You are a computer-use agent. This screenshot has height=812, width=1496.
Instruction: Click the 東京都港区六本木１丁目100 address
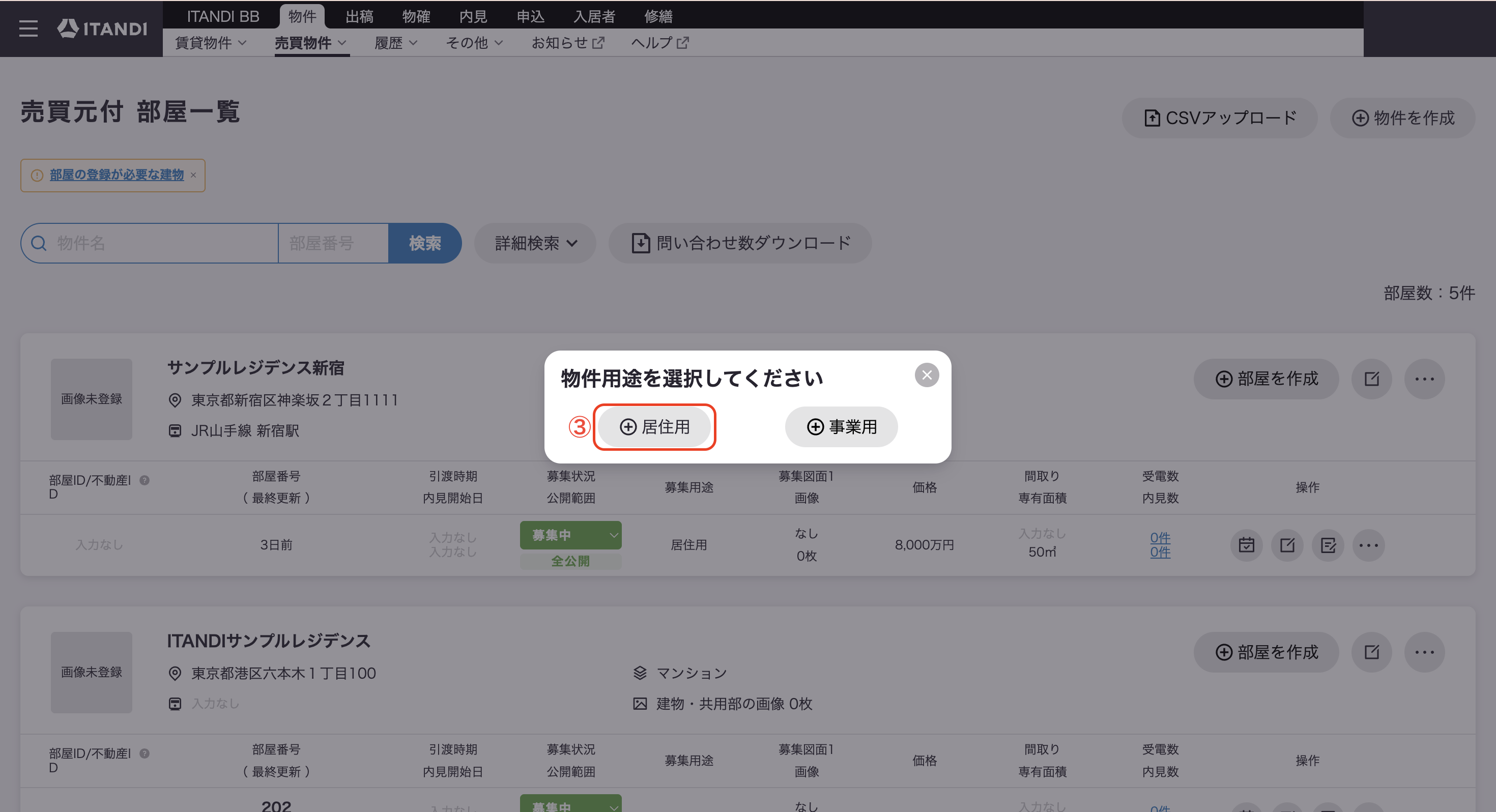click(283, 673)
